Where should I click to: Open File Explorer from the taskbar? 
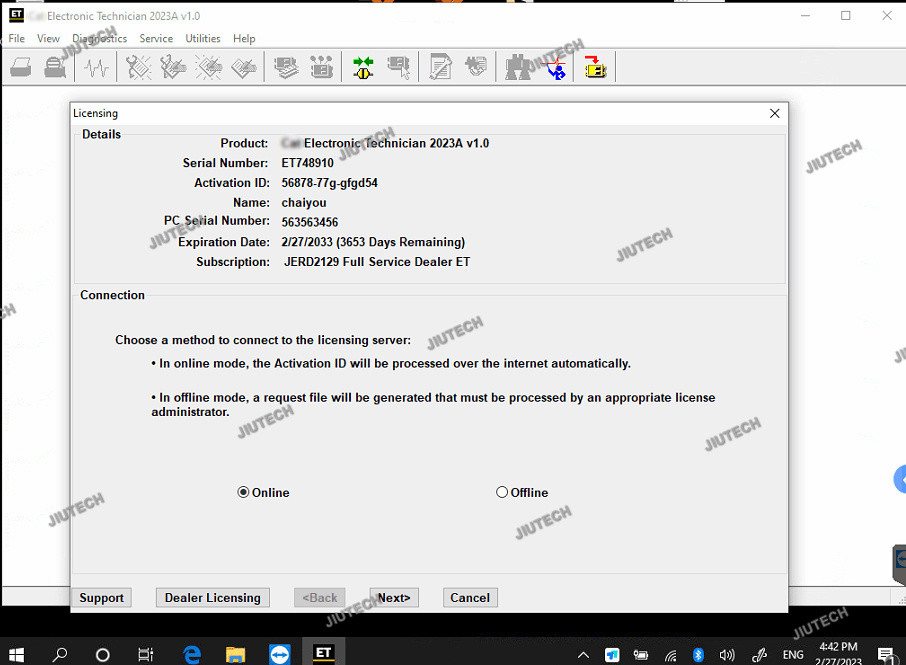click(x=235, y=654)
